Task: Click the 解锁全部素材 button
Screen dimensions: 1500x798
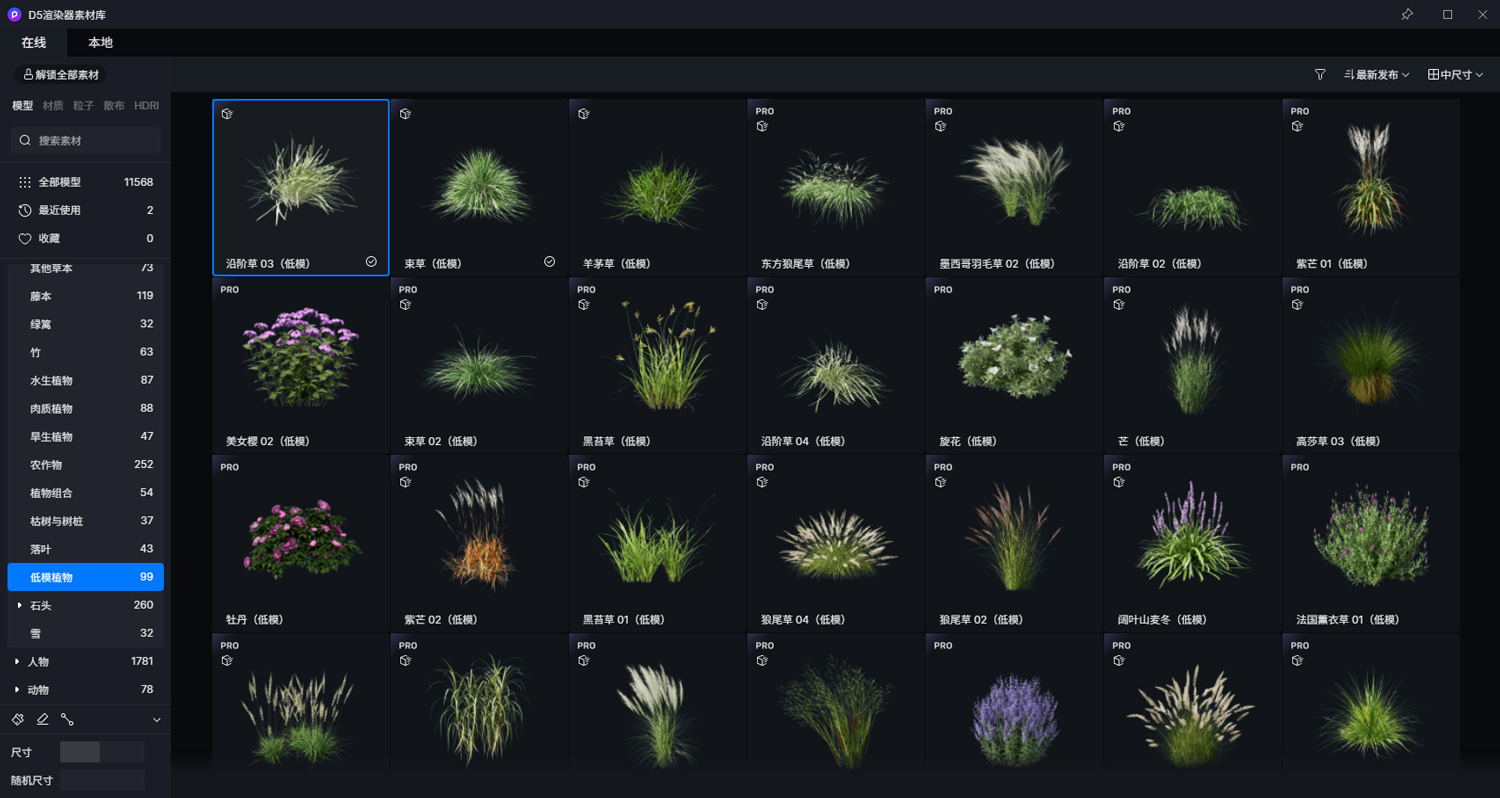Action: tap(61, 75)
